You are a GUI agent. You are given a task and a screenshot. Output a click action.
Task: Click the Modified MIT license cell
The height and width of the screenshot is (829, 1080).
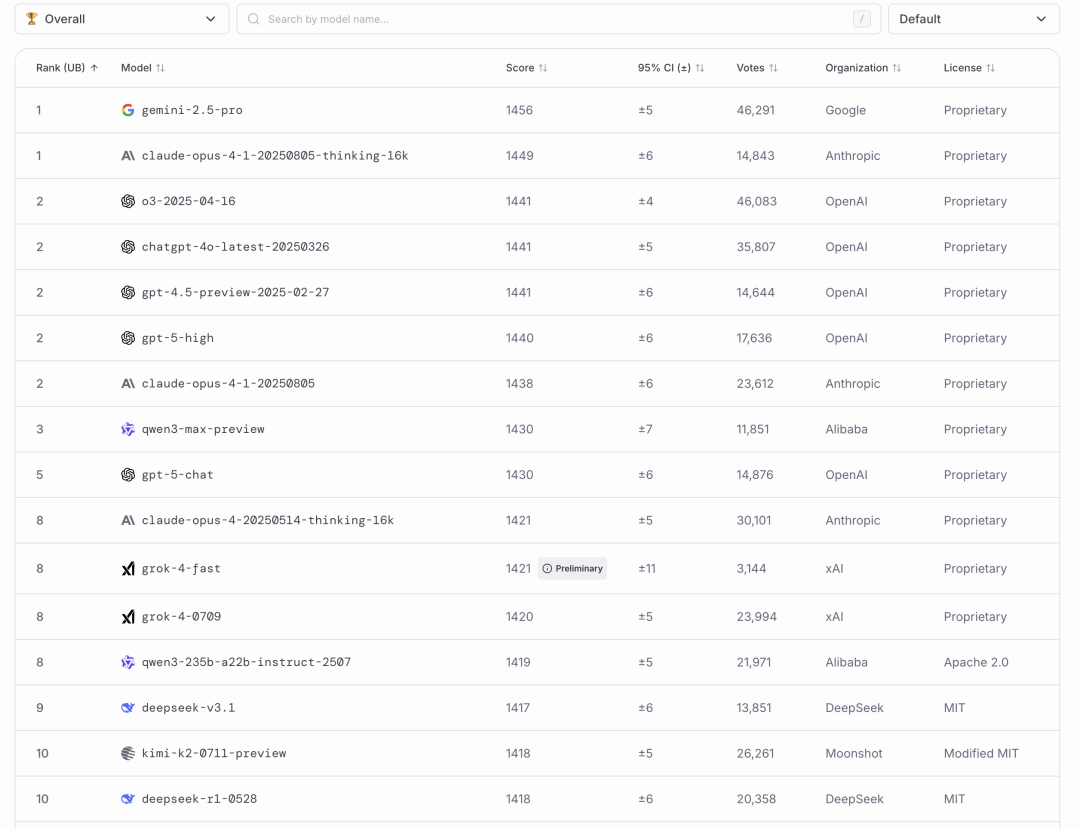click(981, 753)
